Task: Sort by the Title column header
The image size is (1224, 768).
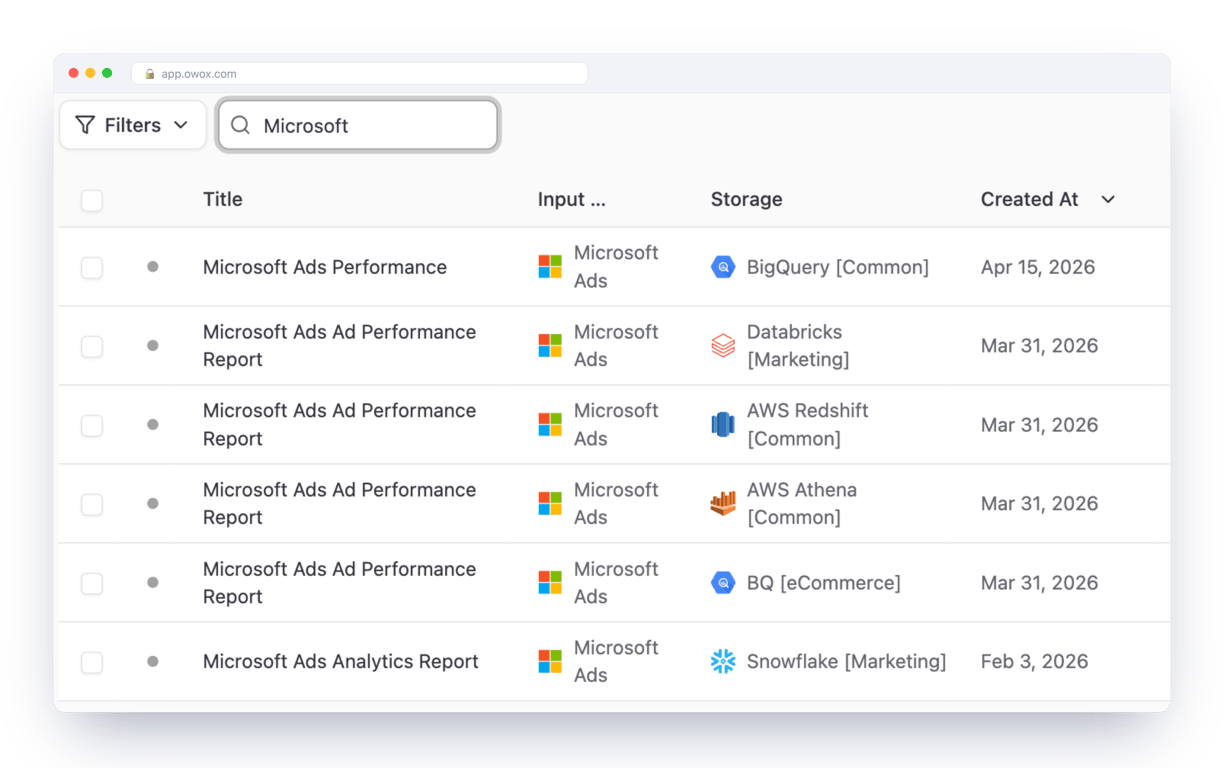Action: [223, 199]
